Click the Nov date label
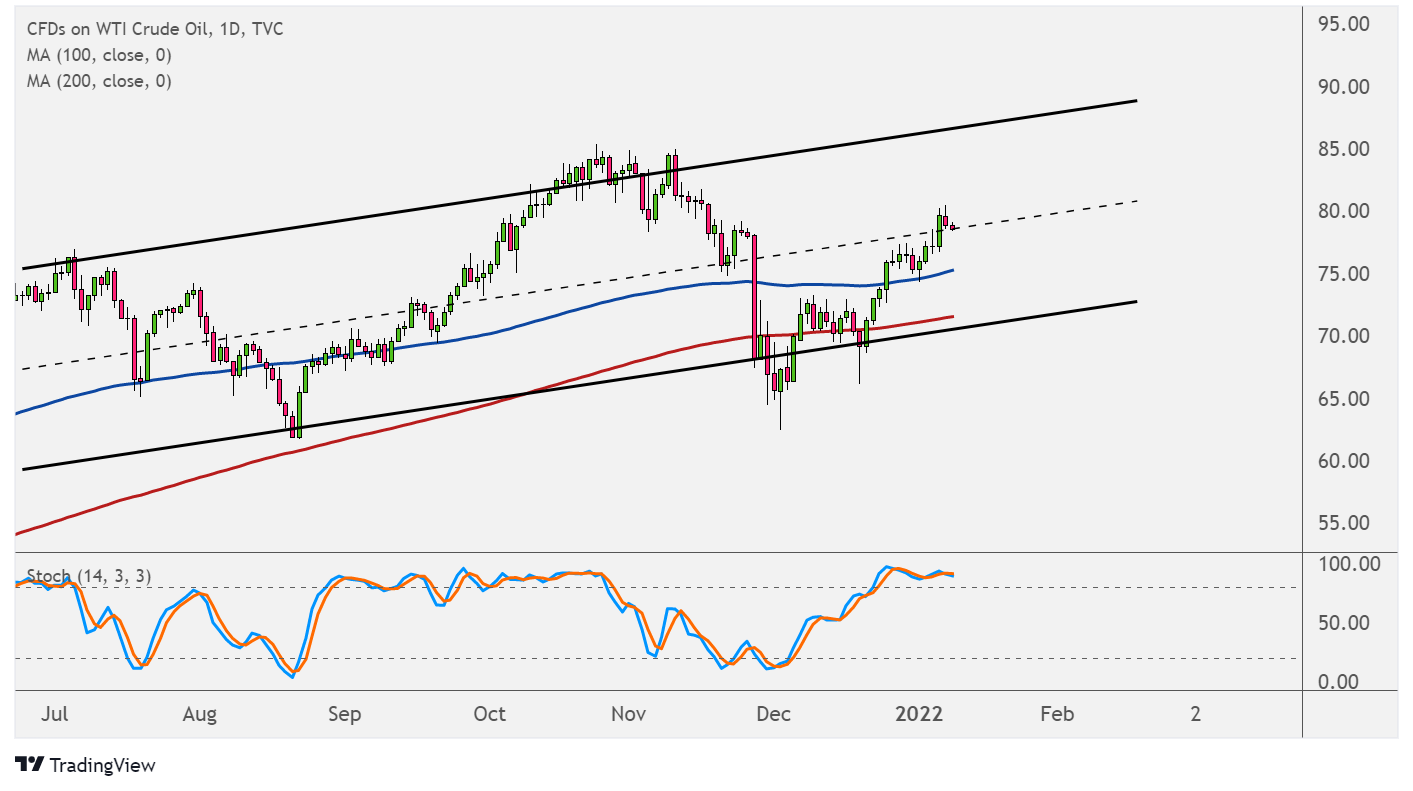 pos(627,714)
